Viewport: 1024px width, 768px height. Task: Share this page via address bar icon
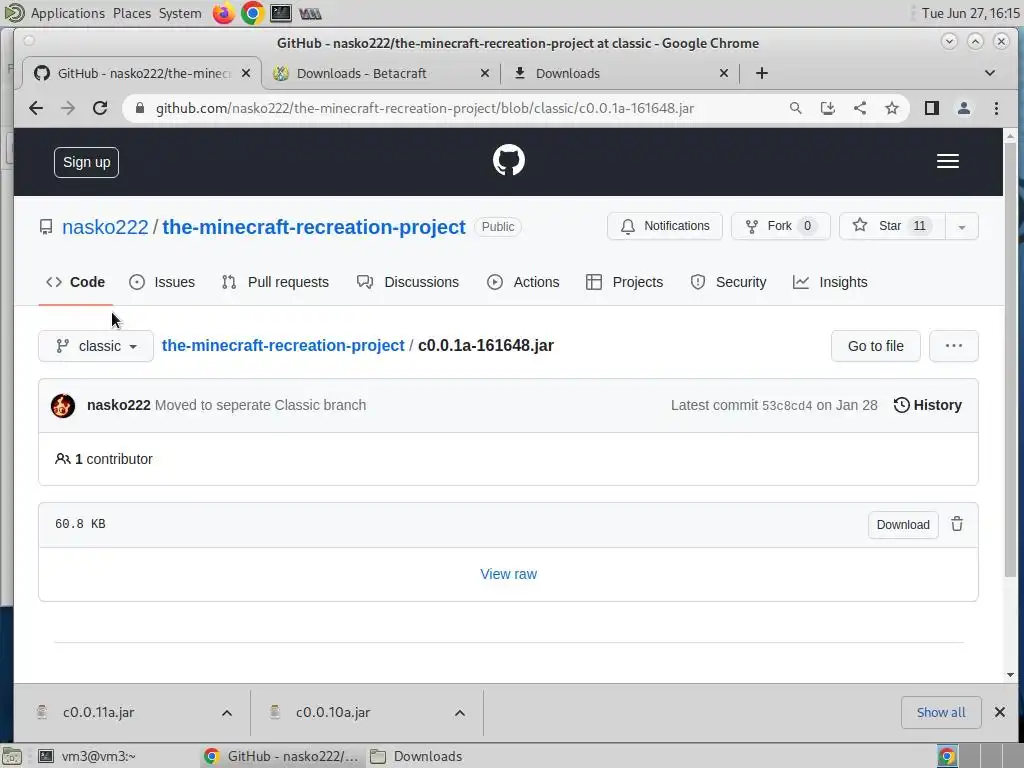click(860, 108)
